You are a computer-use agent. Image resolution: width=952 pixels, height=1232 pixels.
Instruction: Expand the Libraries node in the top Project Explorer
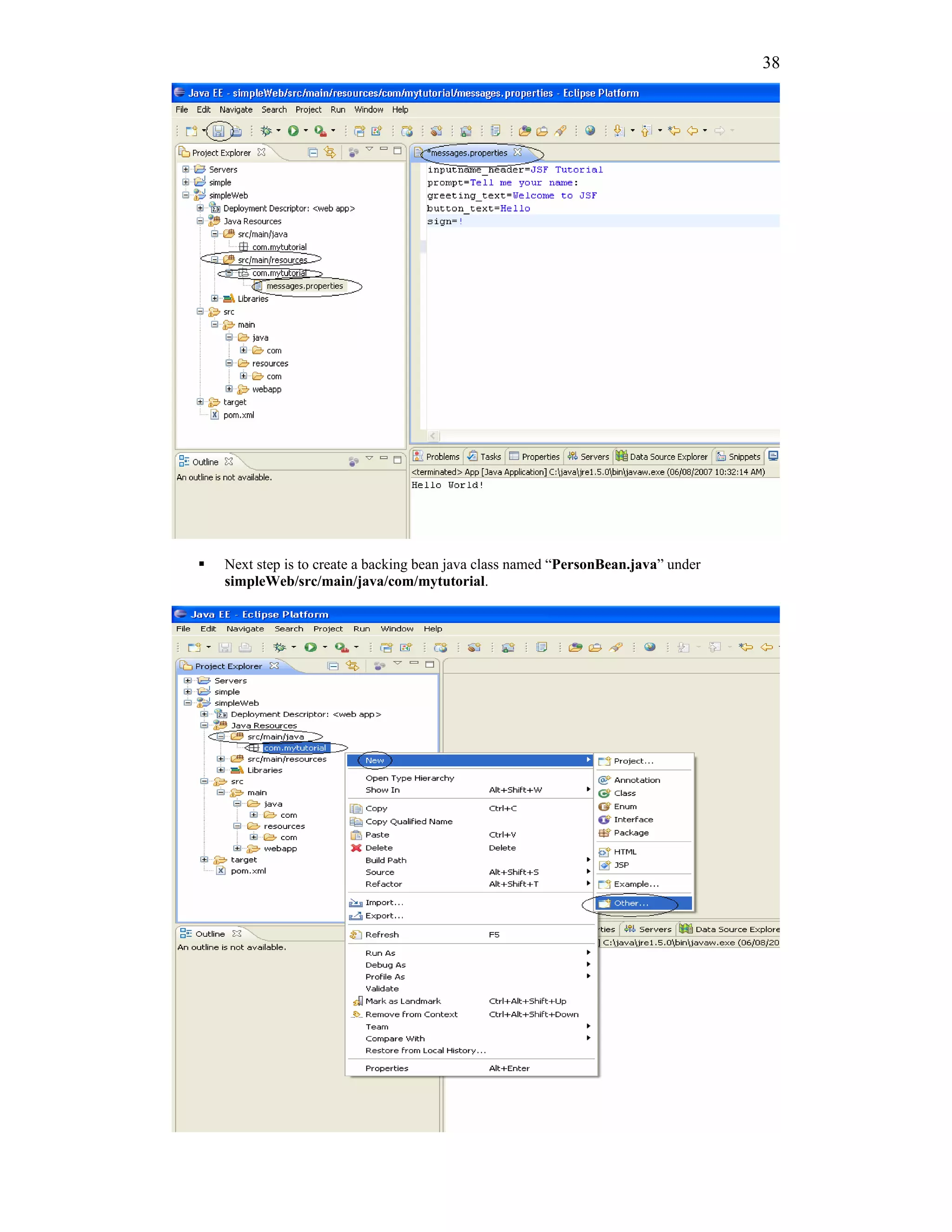pyautogui.click(x=214, y=298)
